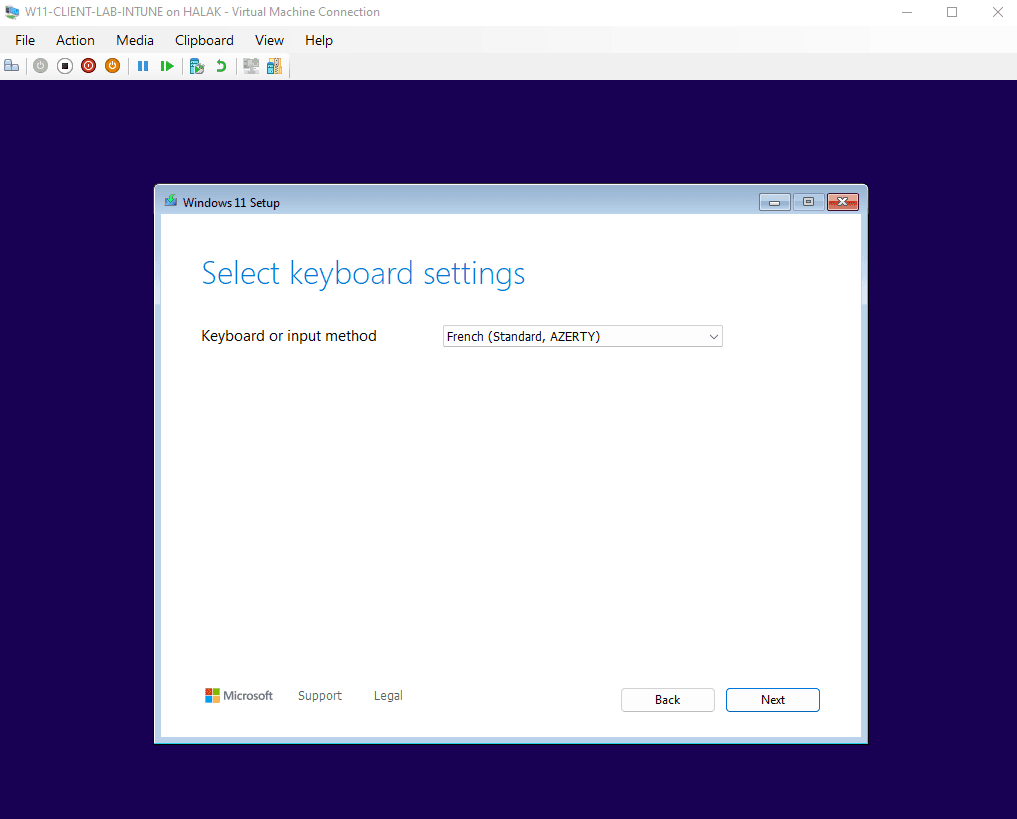Image resolution: width=1017 pixels, height=819 pixels.
Task: Revert the VM to previous checkpoint
Action: point(221,65)
